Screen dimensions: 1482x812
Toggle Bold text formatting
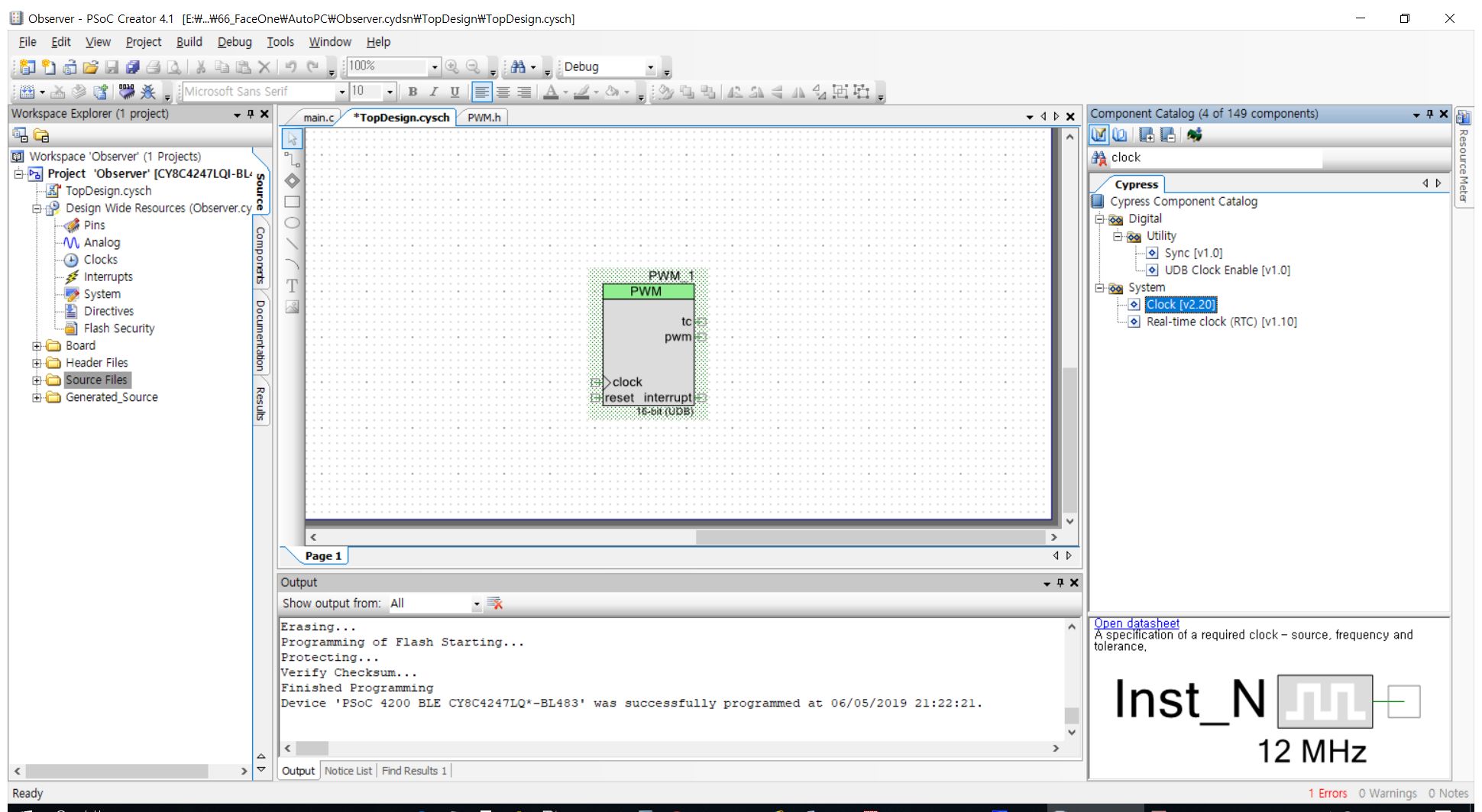pos(413,92)
